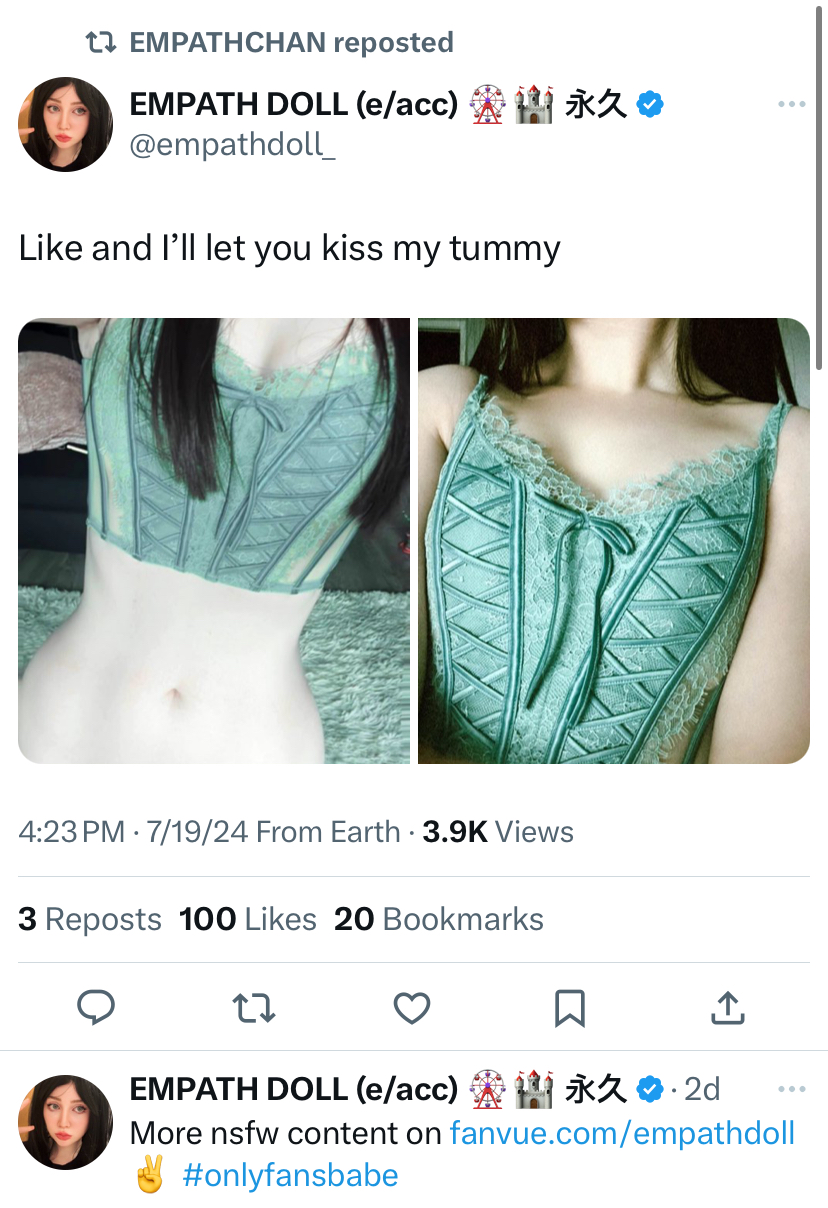Open the fanvue.com/empathdoll link

[622, 1133]
